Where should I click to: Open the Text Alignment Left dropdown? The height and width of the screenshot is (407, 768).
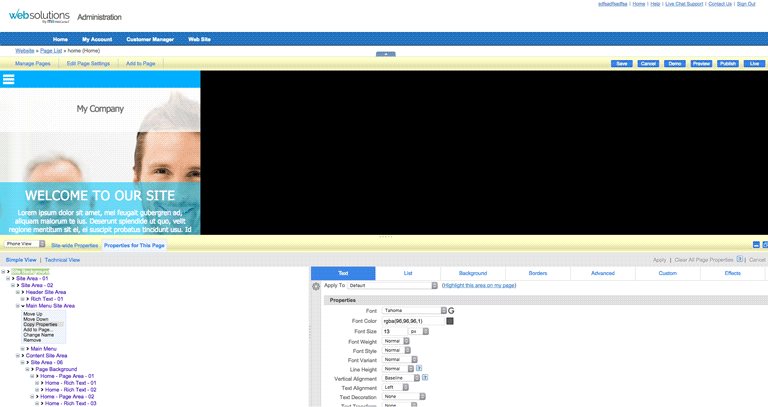[395, 387]
